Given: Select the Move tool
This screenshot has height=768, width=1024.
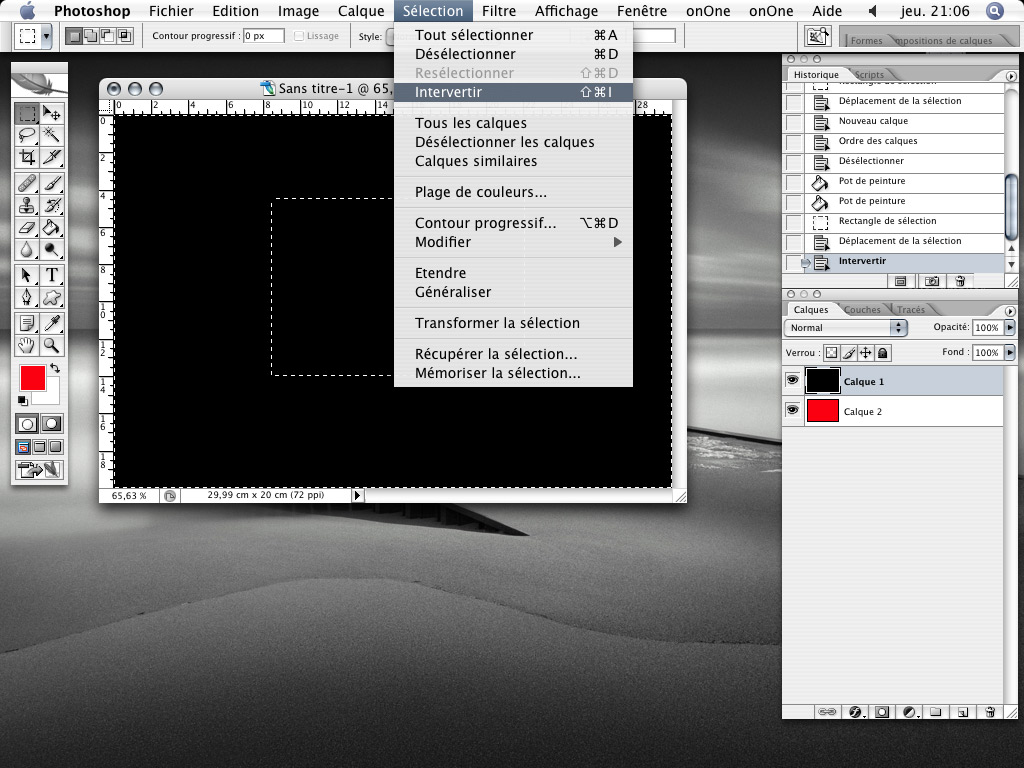Looking at the screenshot, I should click(52, 113).
